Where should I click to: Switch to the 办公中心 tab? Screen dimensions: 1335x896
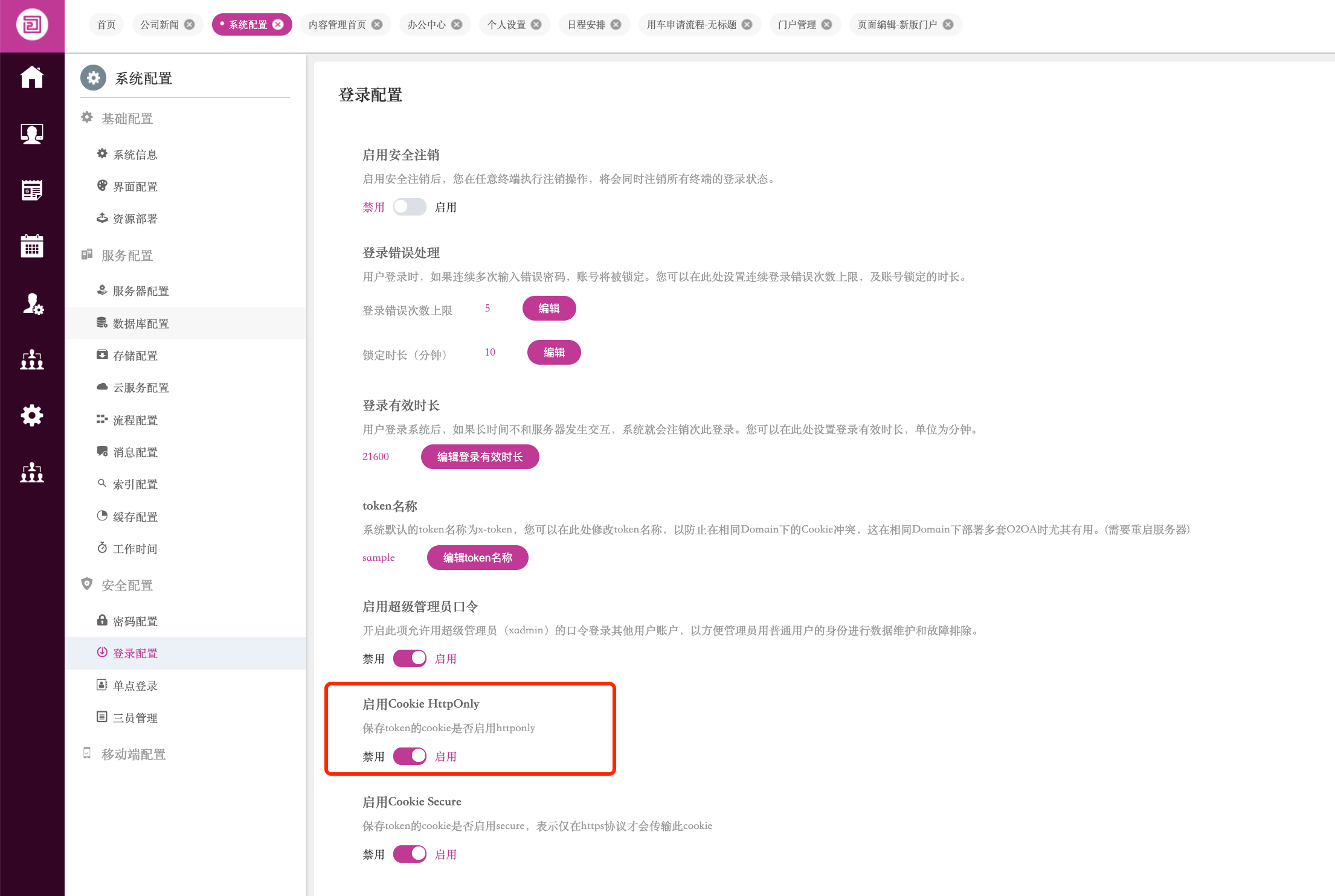point(426,25)
